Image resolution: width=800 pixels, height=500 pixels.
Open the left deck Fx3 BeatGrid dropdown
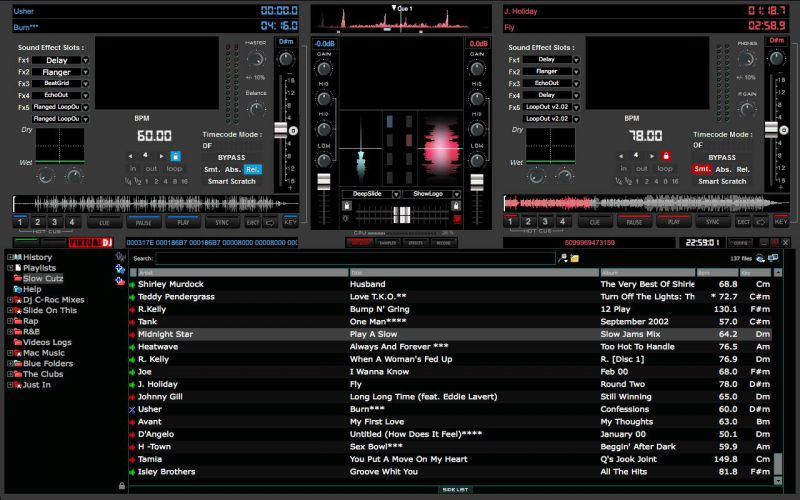tap(86, 84)
